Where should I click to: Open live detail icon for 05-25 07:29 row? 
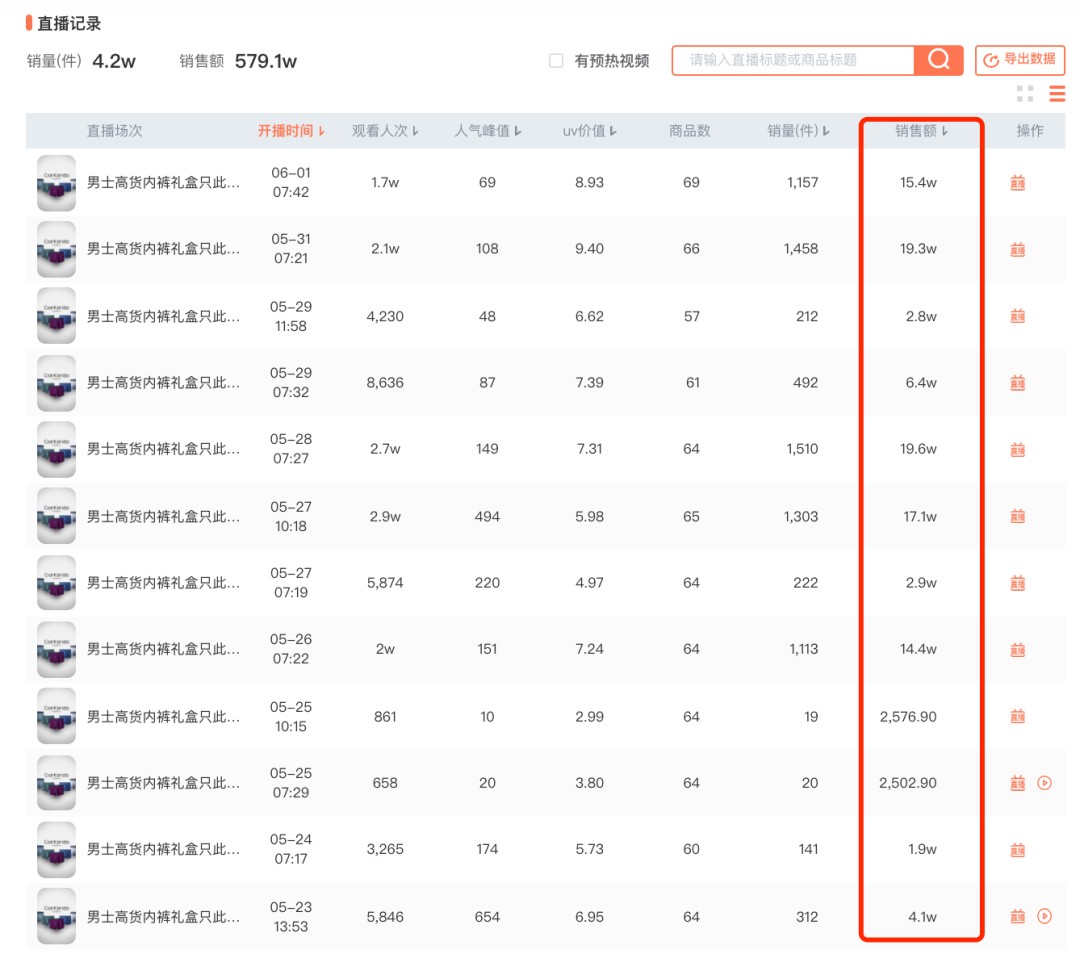(x=1017, y=782)
